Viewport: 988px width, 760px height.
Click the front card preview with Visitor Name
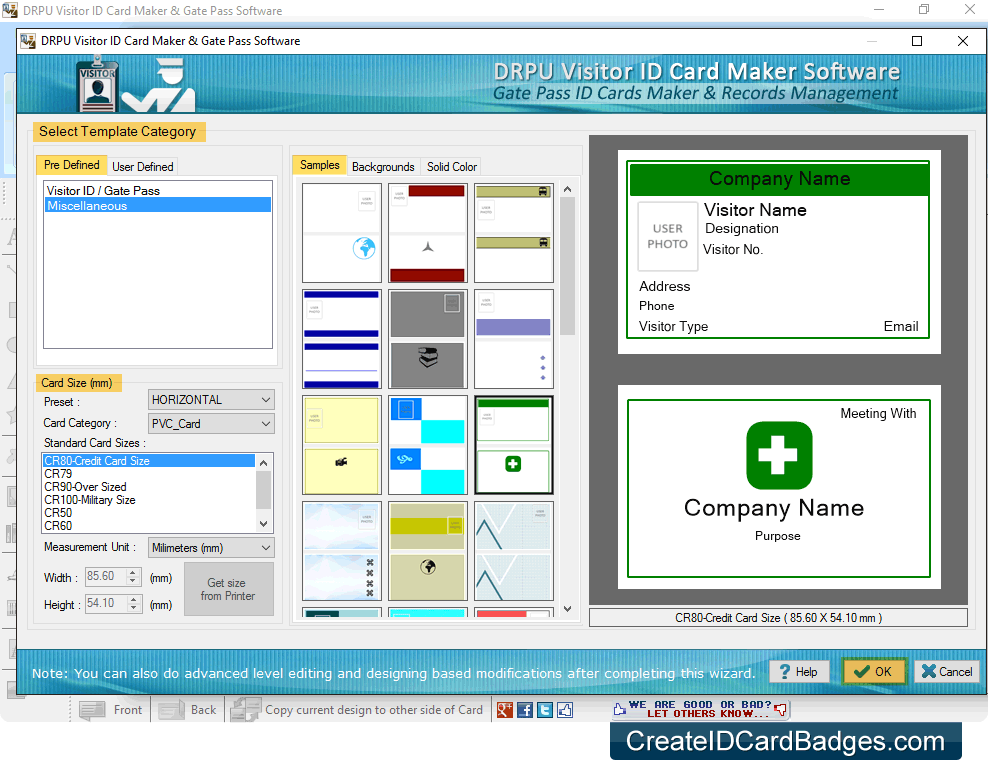778,250
